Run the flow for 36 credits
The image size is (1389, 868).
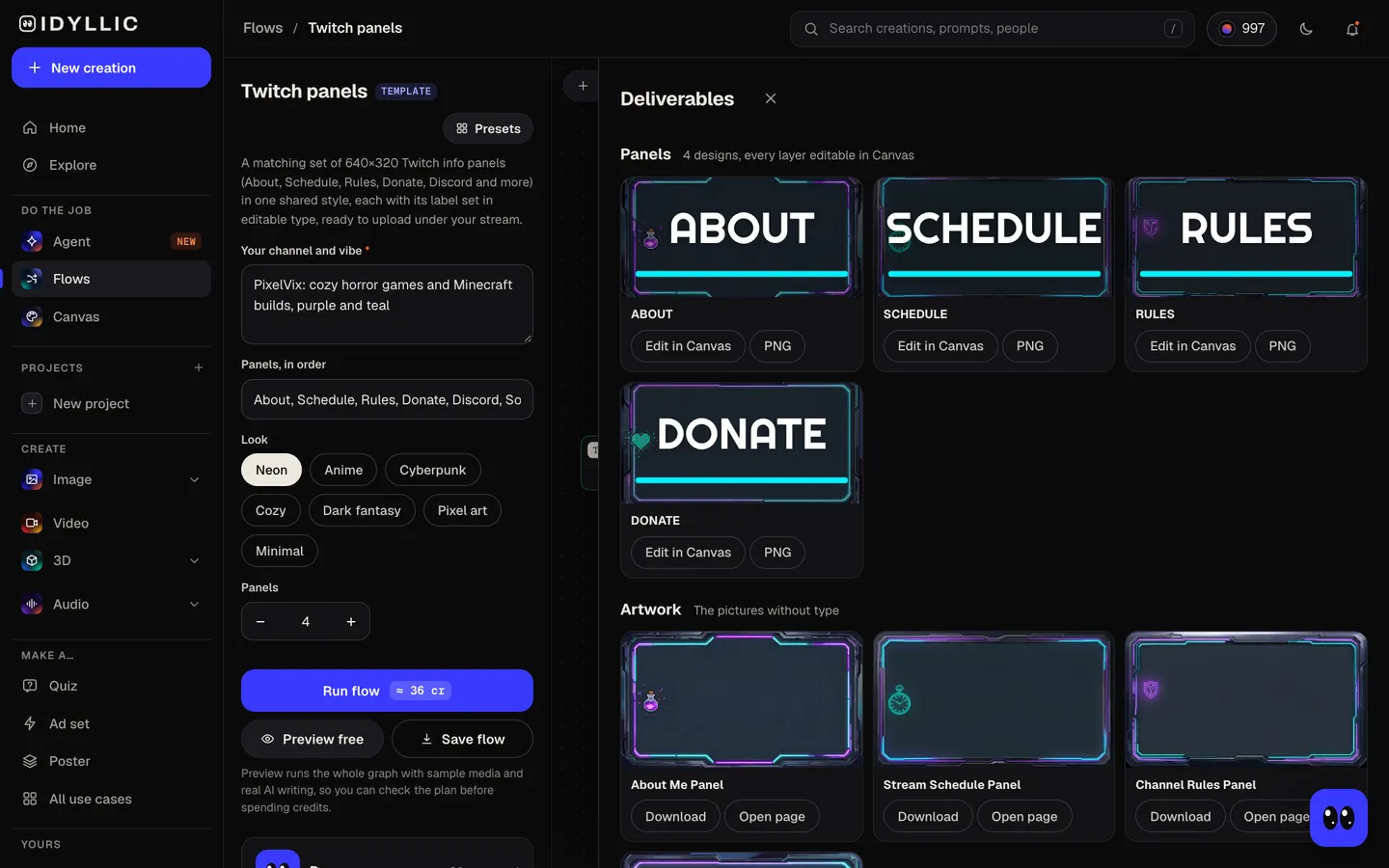[x=387, y=691]
